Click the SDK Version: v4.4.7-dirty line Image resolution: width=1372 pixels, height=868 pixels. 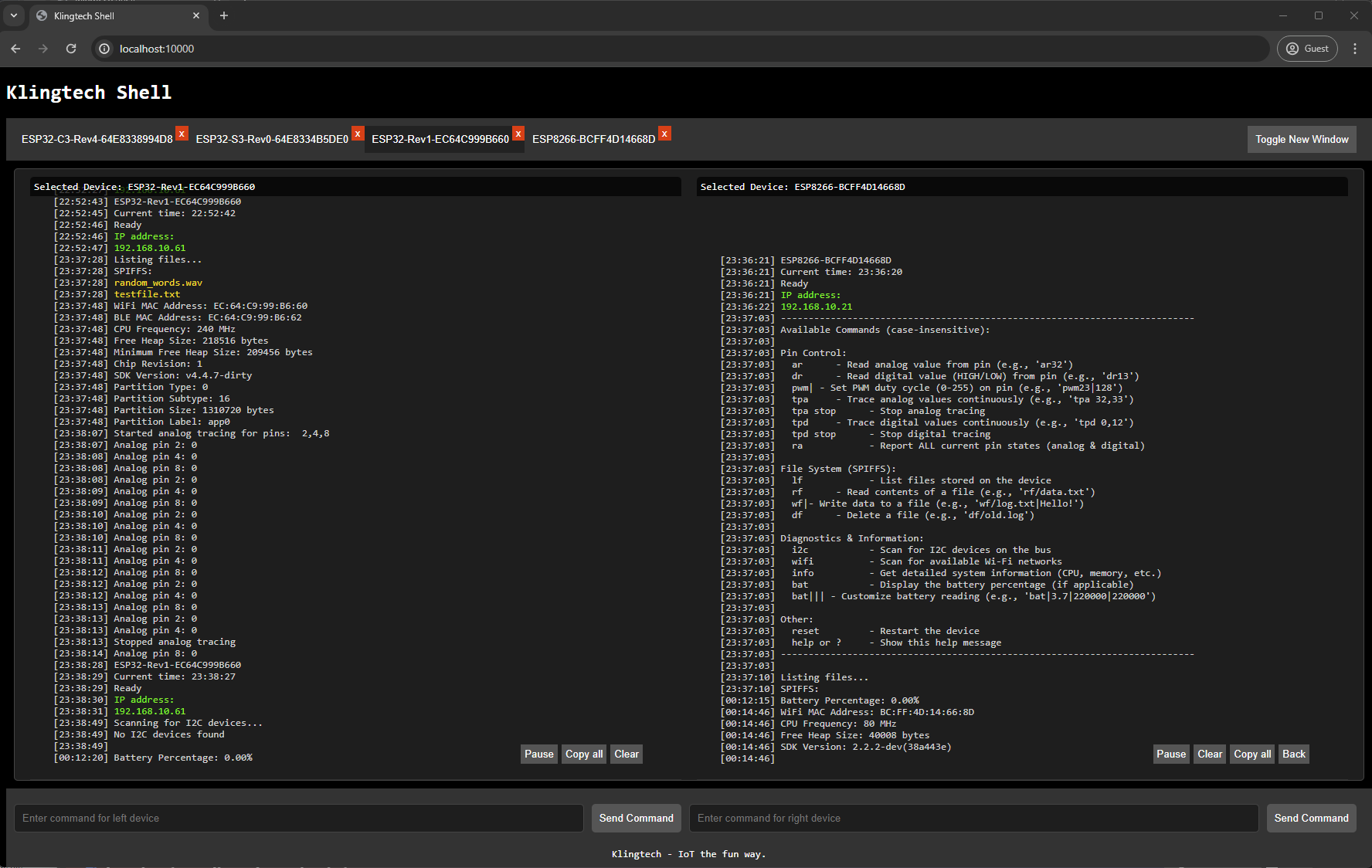[x=183, y=375]
